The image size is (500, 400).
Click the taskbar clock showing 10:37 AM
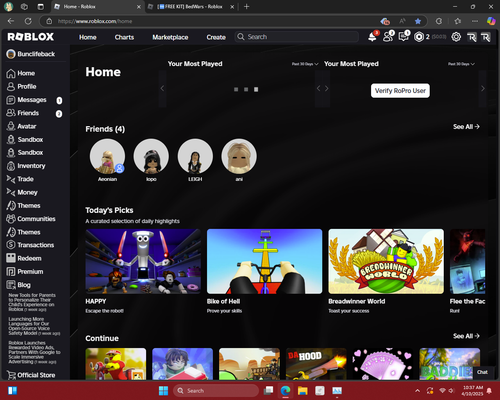pyautogui.click(x=472, y=390)
